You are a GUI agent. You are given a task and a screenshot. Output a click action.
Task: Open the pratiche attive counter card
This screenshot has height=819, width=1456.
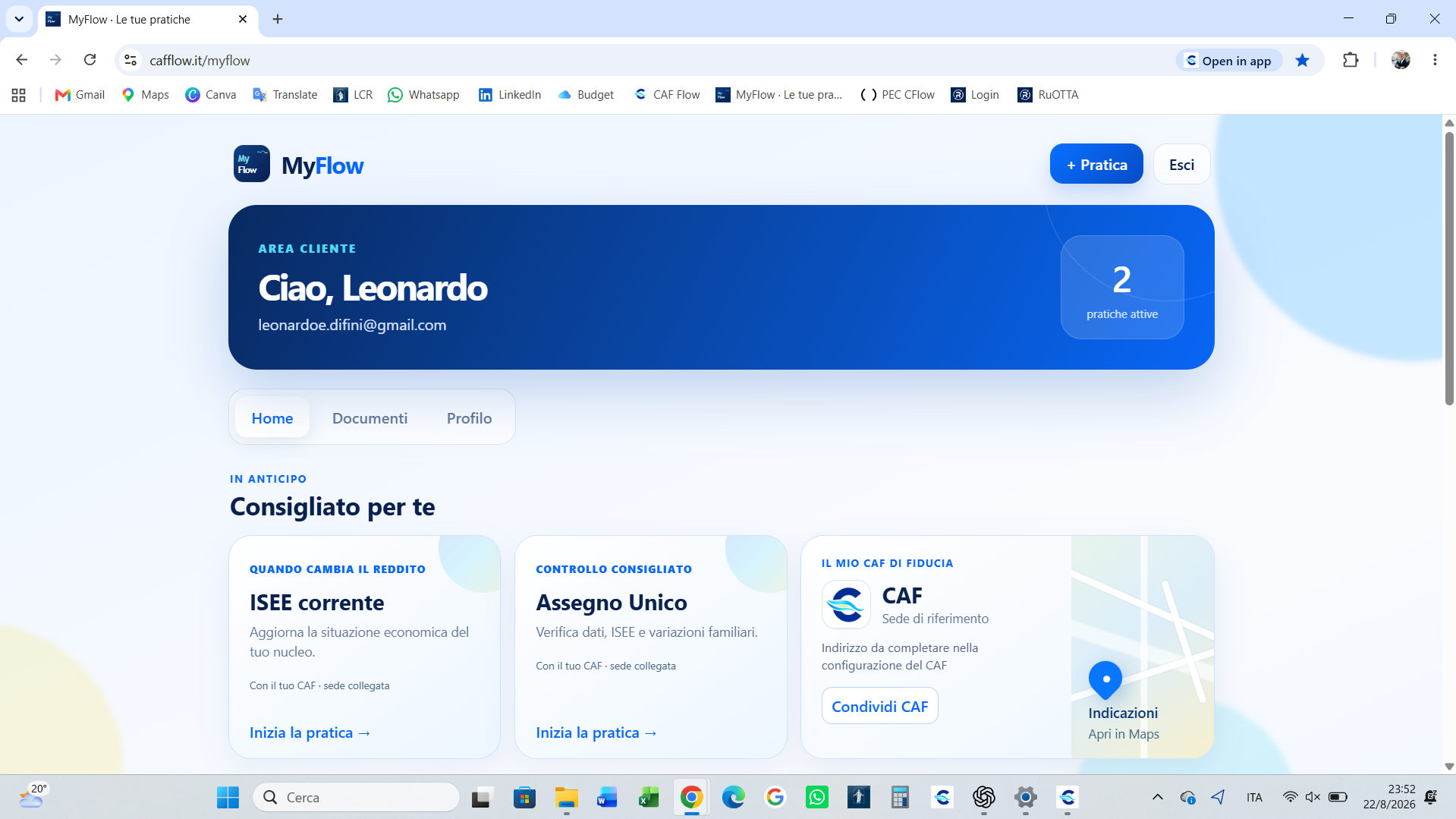(1121, 287)
